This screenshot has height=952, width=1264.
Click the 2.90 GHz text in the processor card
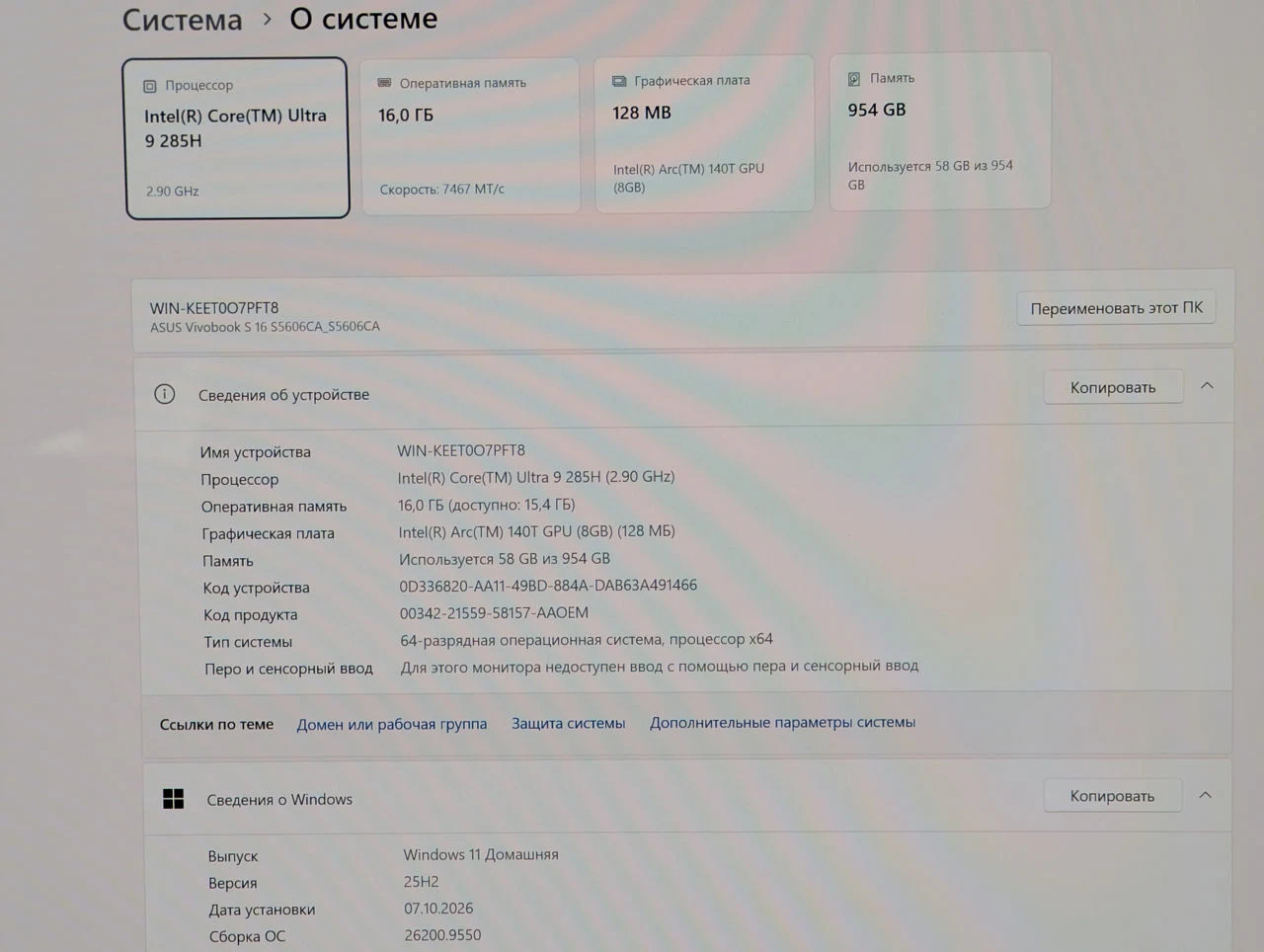pos(173,191)
